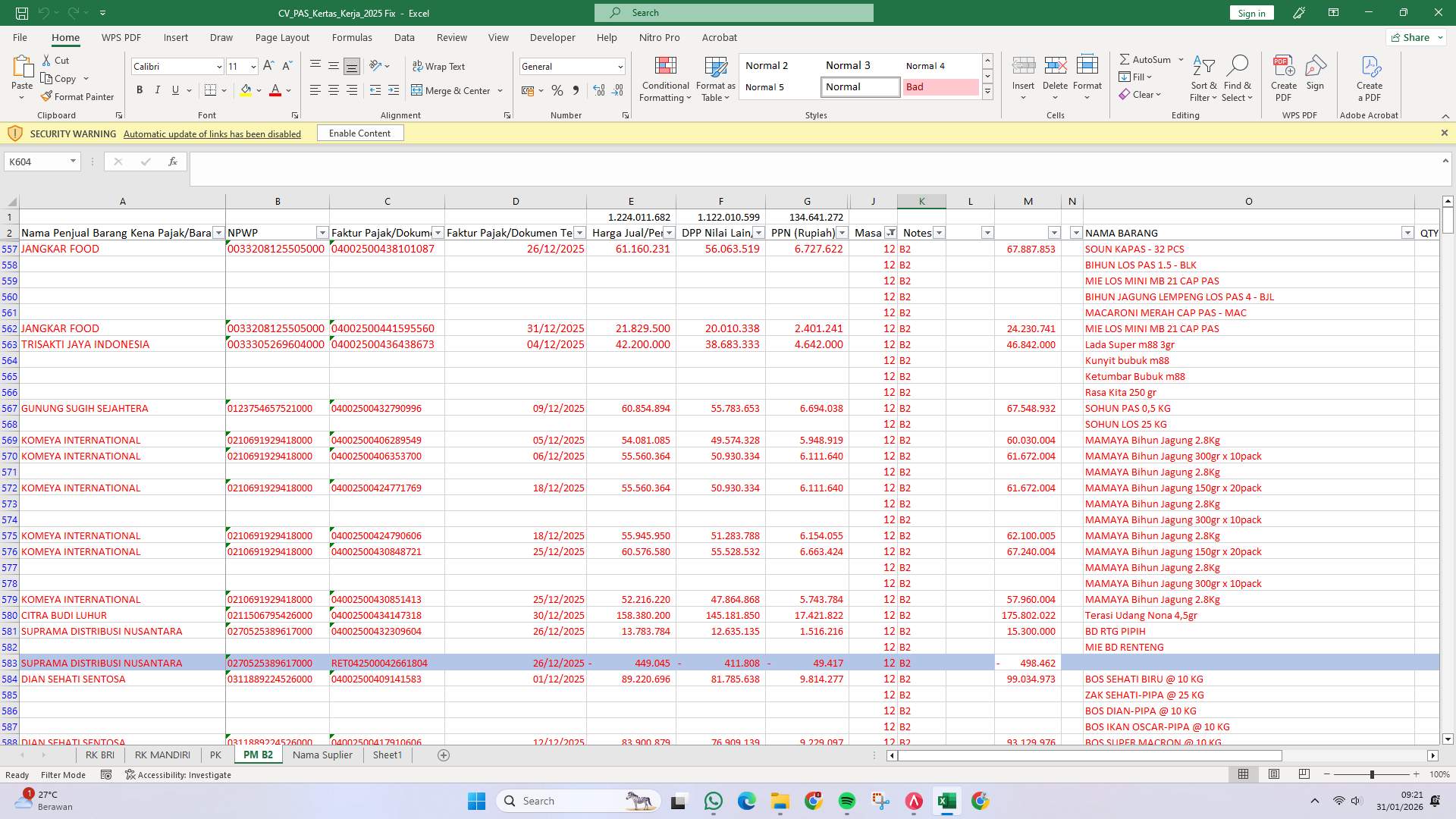The image size is (1456, 819).
Task: Switch to the Nama Suplier sheet tab
Action: (322, 755)
